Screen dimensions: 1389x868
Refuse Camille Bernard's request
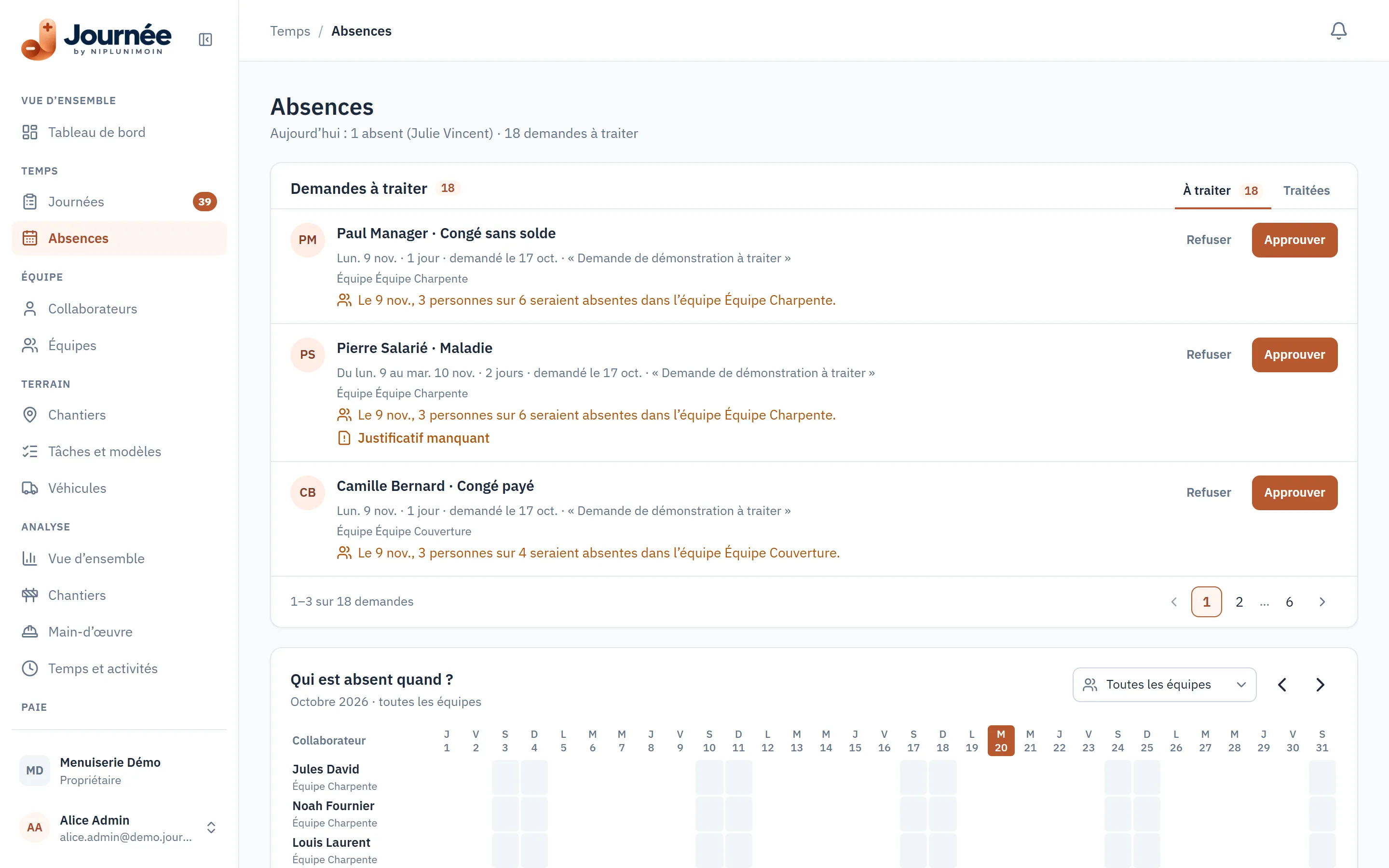[x=1208, y=492]
